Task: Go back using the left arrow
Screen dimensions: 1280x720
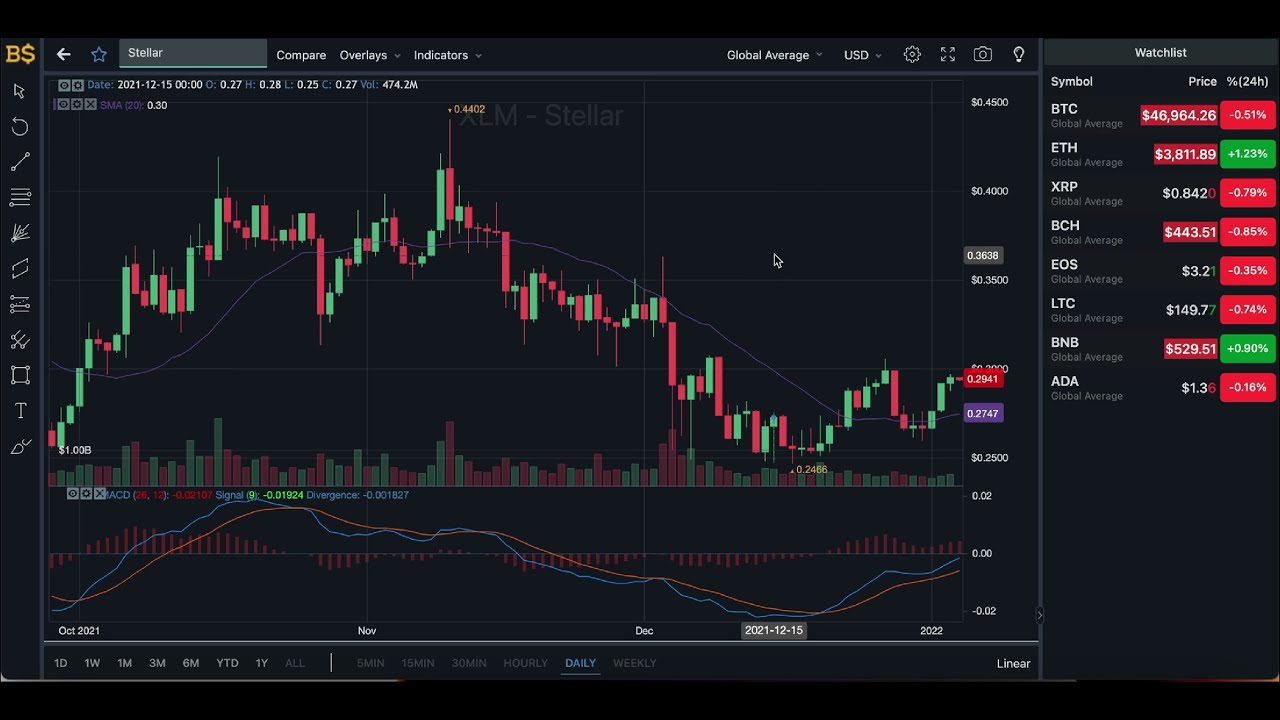Action: [63, 54]
